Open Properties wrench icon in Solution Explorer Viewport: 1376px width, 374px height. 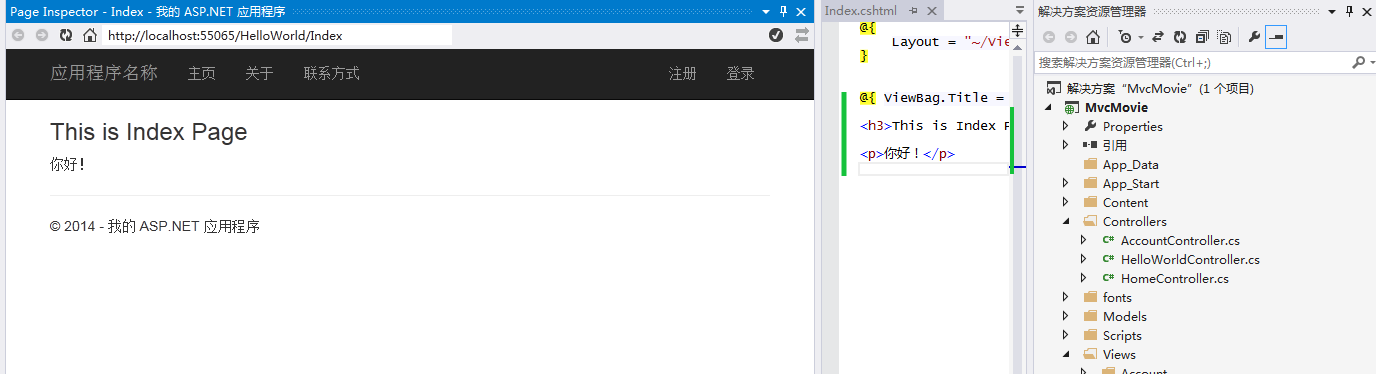[x=1255, y=37]
